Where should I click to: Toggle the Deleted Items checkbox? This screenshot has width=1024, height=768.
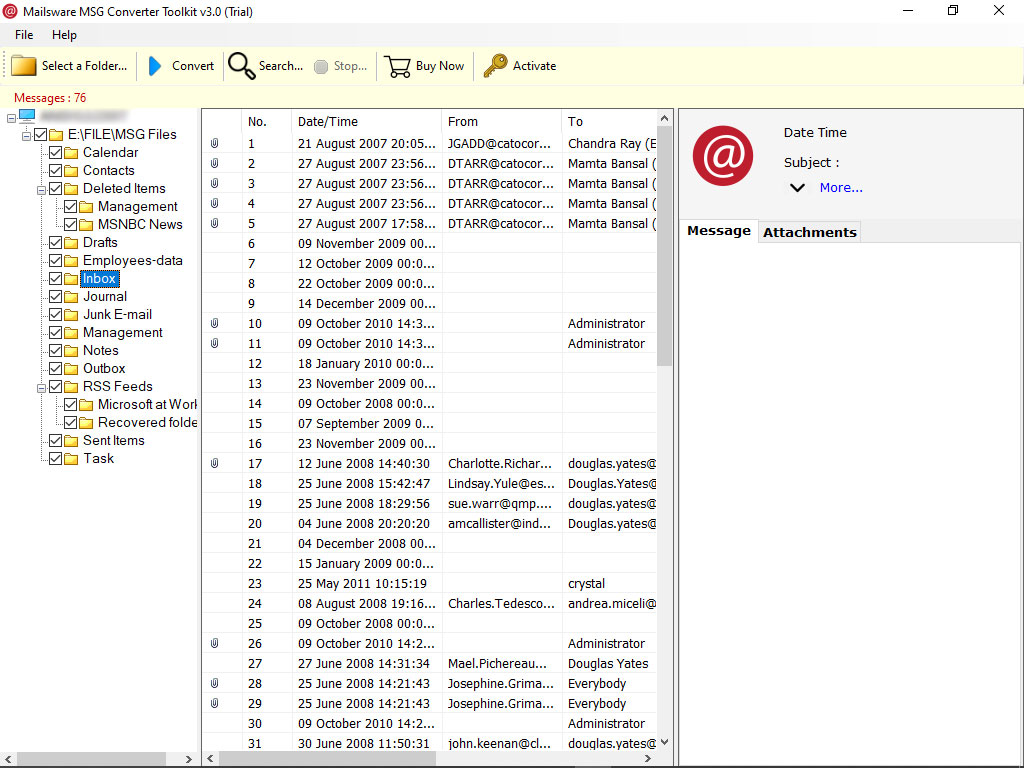click(56, 189)
